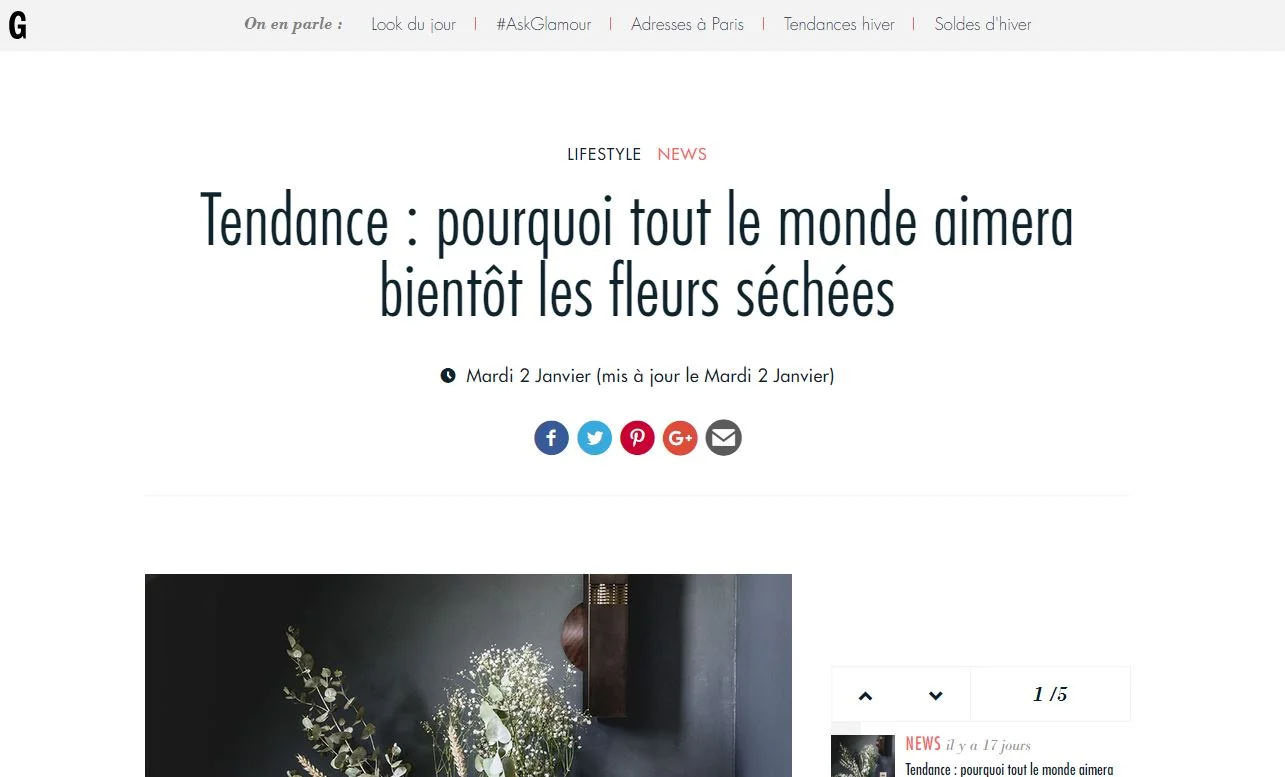Open the Look du jour topic

(413, 24)
